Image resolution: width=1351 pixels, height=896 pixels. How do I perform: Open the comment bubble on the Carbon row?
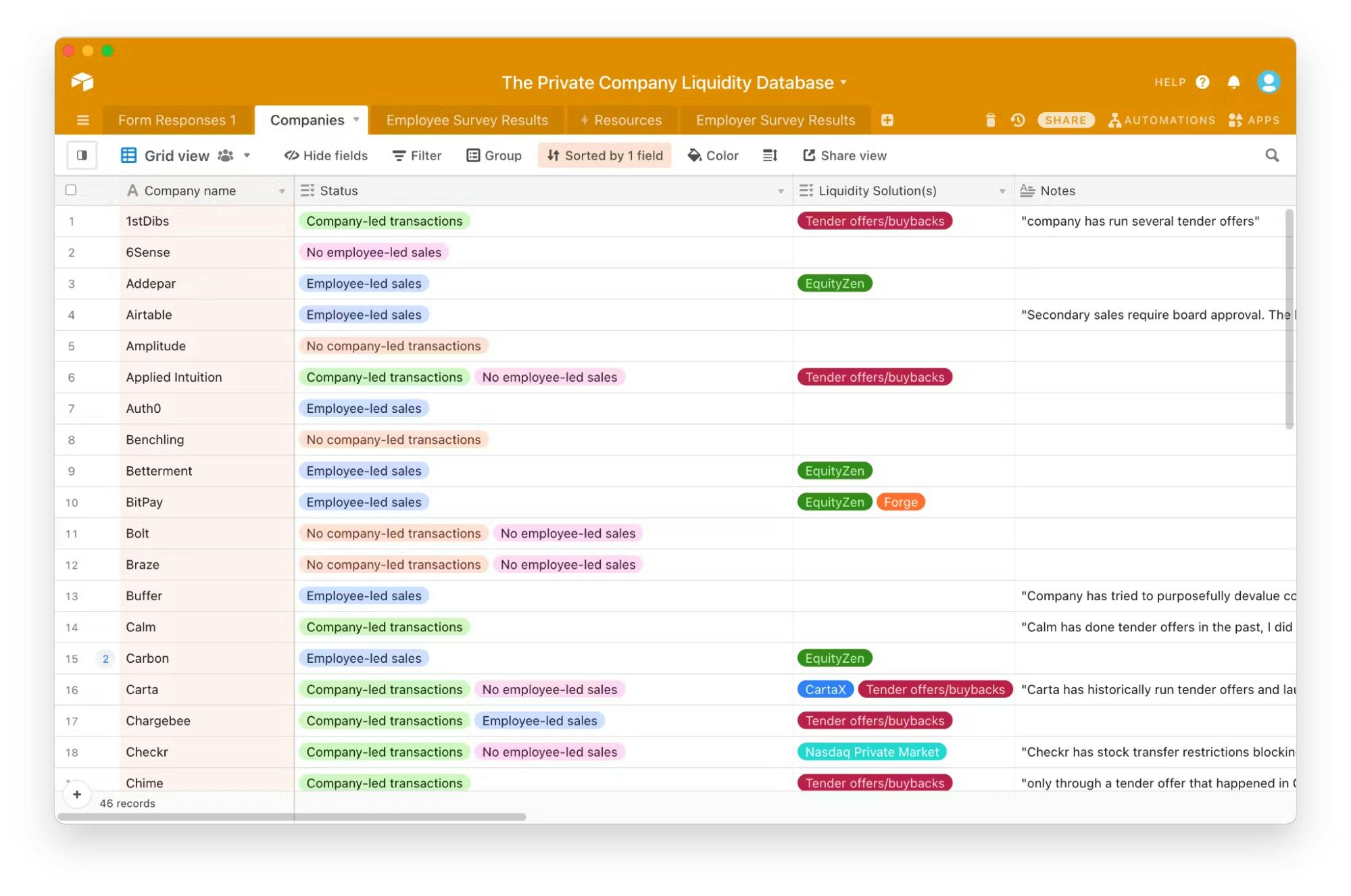click(105, 658)
